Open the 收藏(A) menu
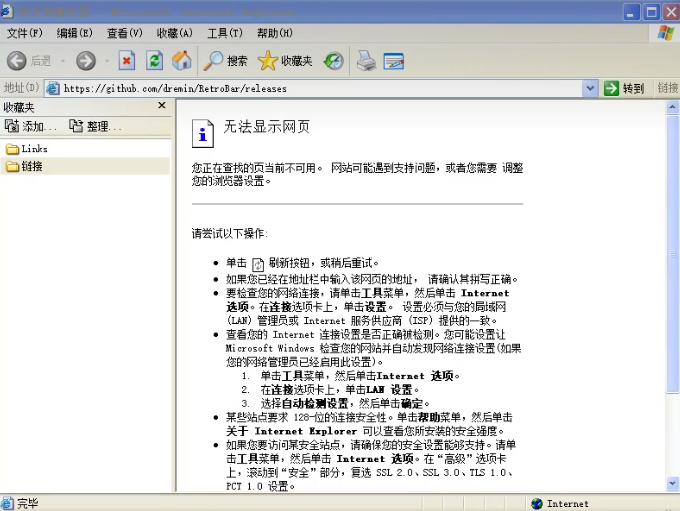680x511 pixels. [x=175, y=33]
